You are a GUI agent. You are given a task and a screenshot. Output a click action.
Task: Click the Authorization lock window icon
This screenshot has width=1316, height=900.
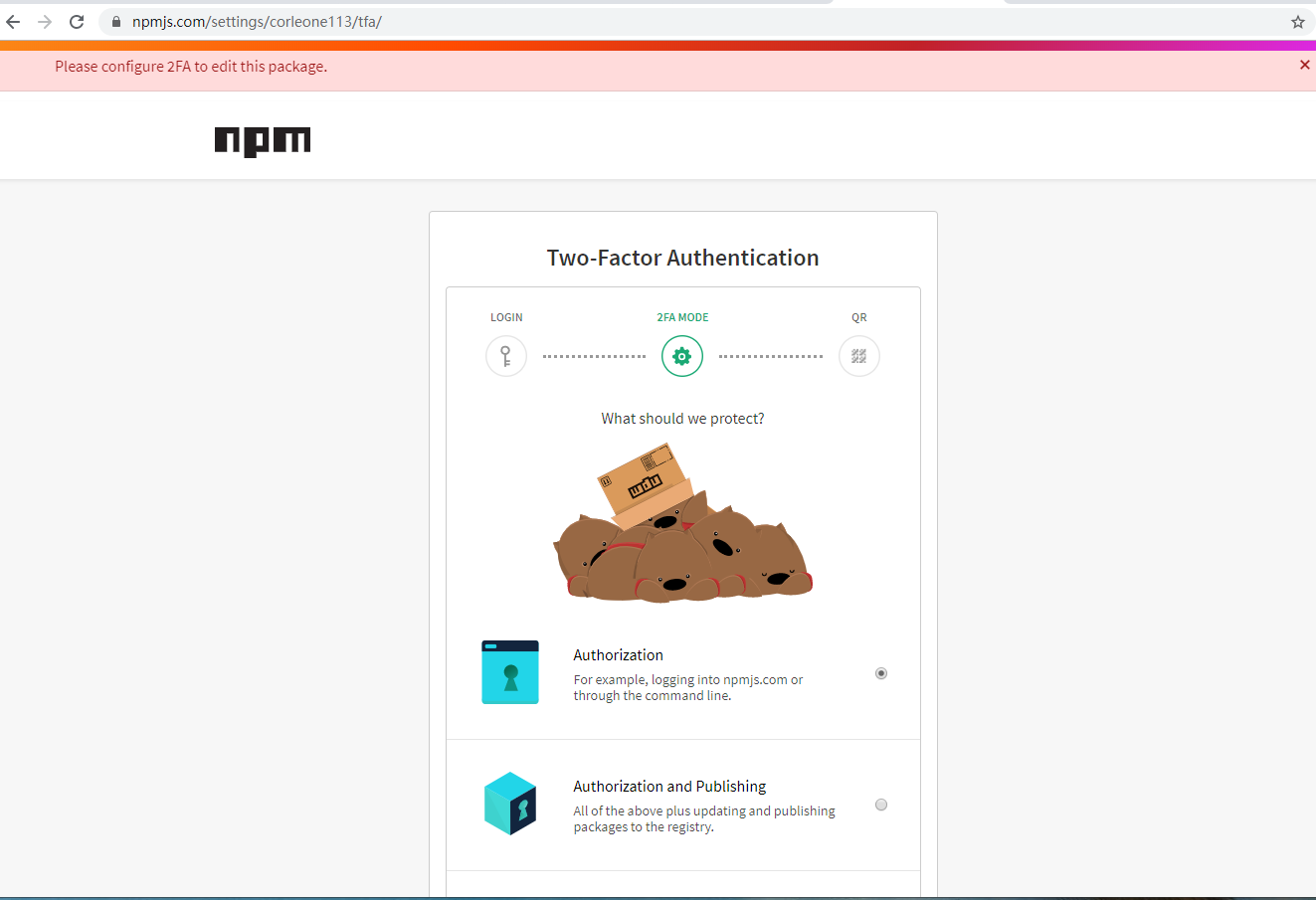tap(510, 672)
